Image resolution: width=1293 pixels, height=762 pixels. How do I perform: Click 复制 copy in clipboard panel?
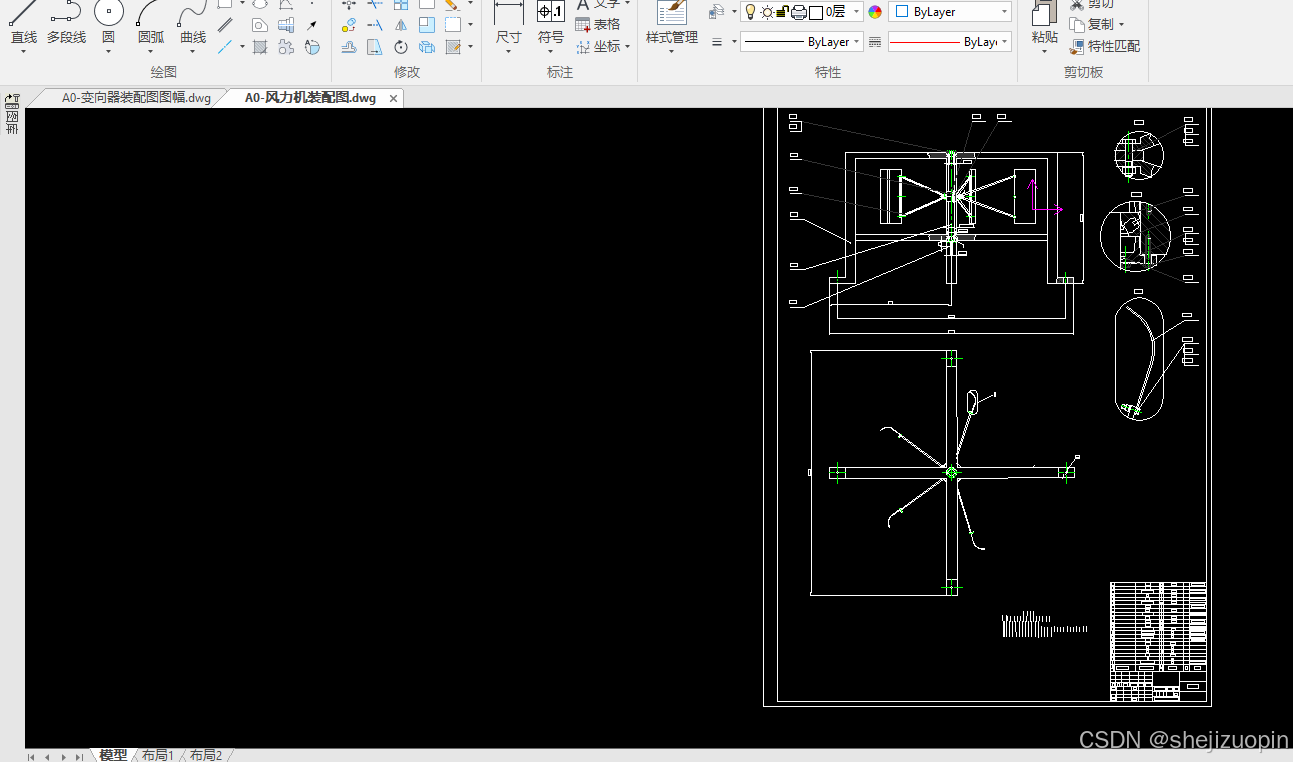tap(1092, 24)
